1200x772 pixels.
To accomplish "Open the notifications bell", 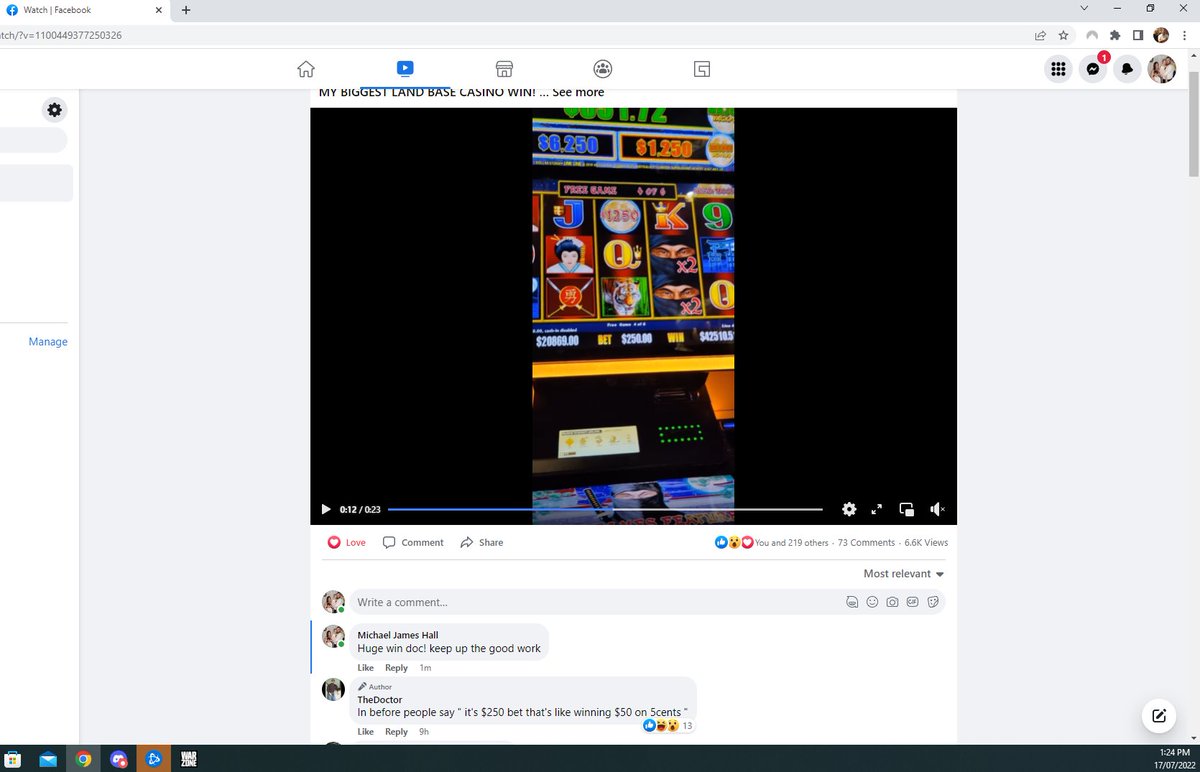I will 1127,69.
